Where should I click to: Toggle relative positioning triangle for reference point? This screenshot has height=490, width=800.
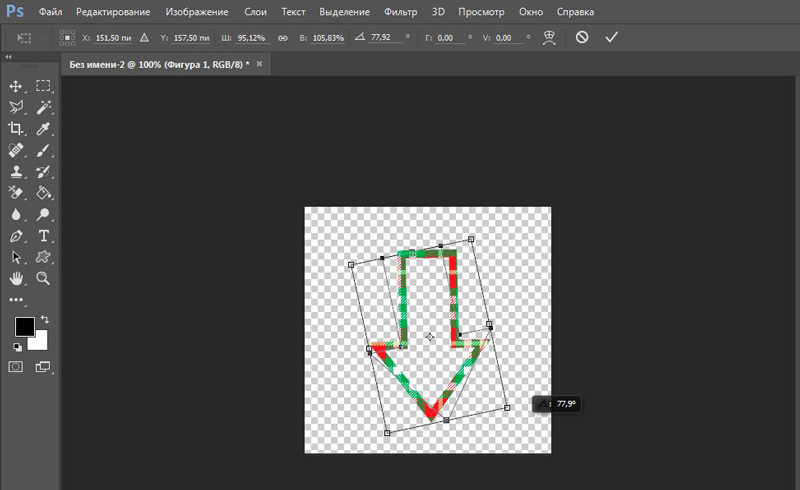click(x=144, y=37)
